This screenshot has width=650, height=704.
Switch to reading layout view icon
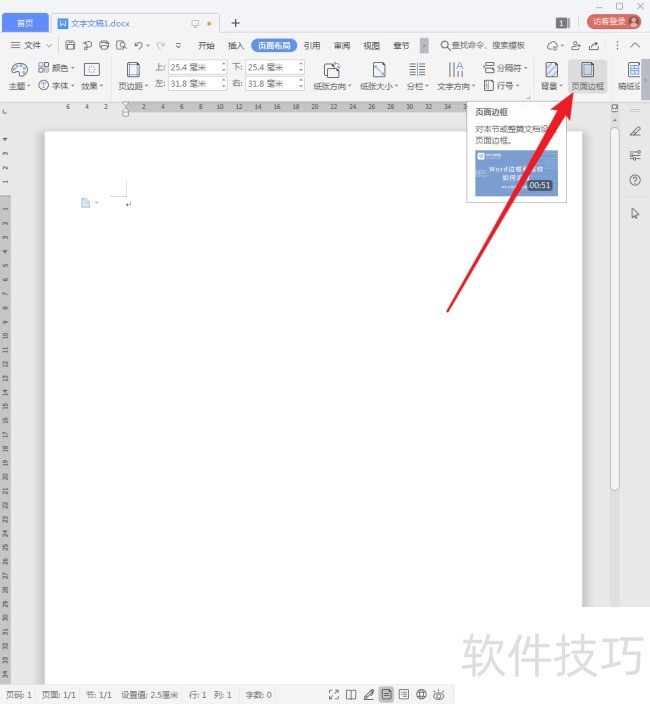(x=351, y=695)
